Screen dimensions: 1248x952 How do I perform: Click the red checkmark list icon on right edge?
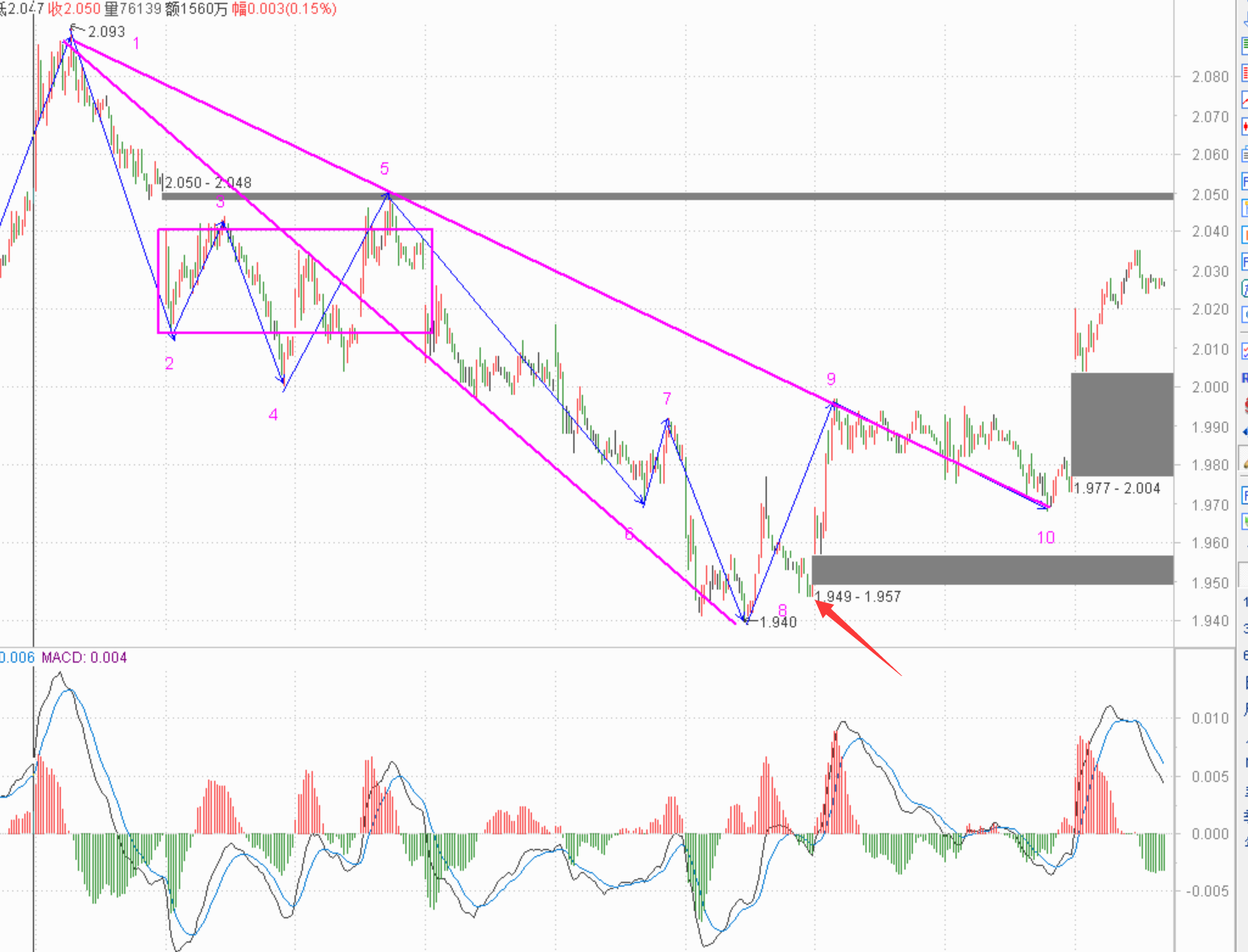[x=1244, y=351]
